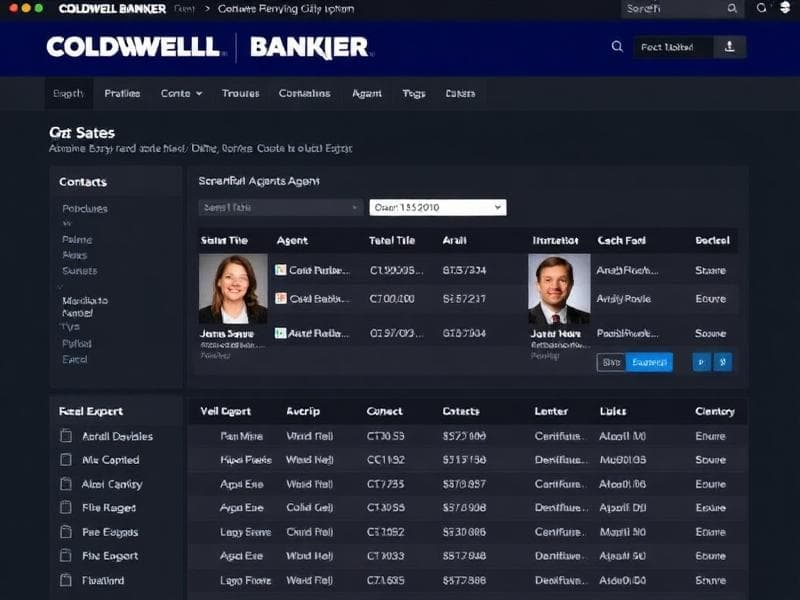Viewport: 800px width, 600px height.
Task: Click the blue Eusnergi button
Action: (x=649, y=362)
